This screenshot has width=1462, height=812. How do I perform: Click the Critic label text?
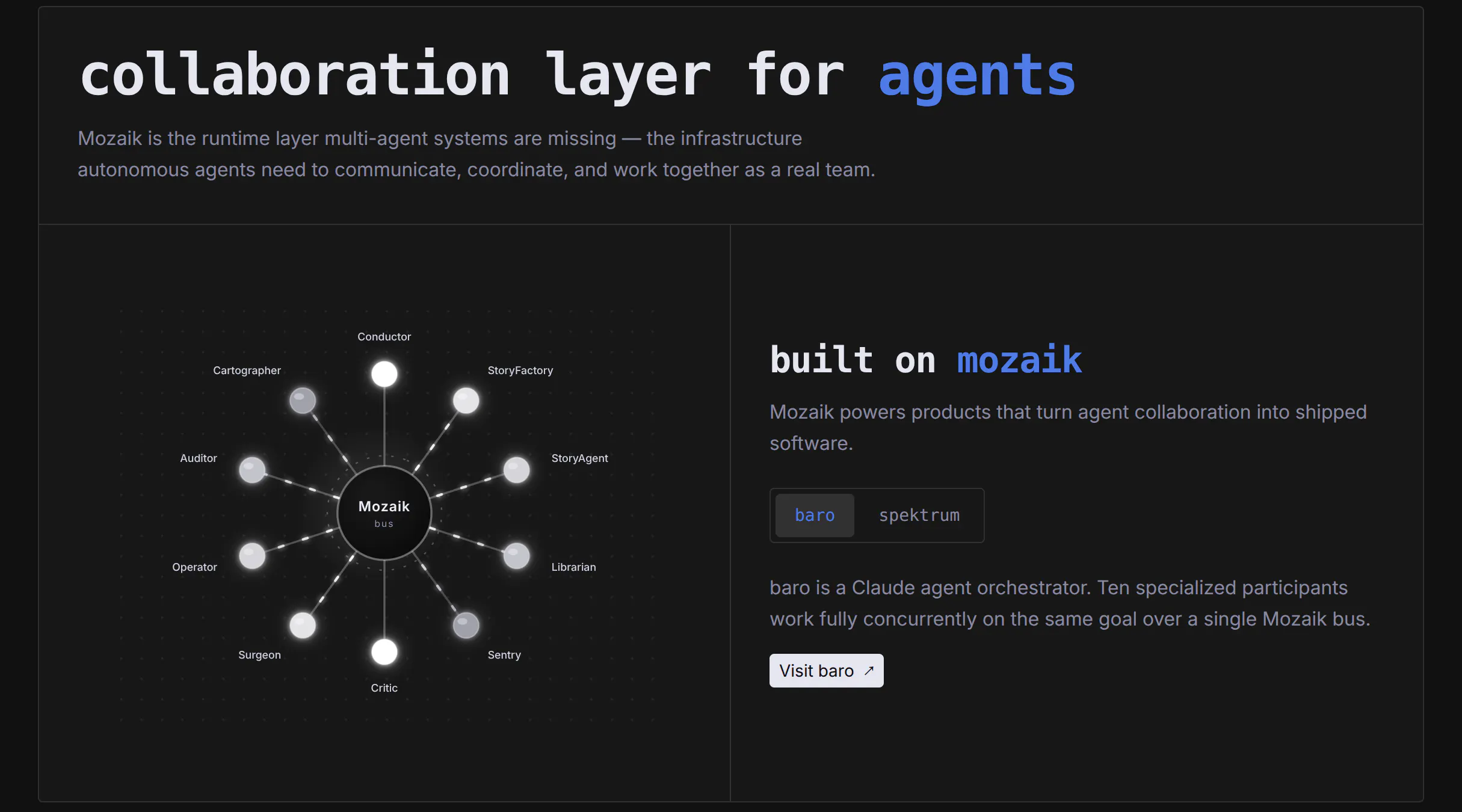384,688
